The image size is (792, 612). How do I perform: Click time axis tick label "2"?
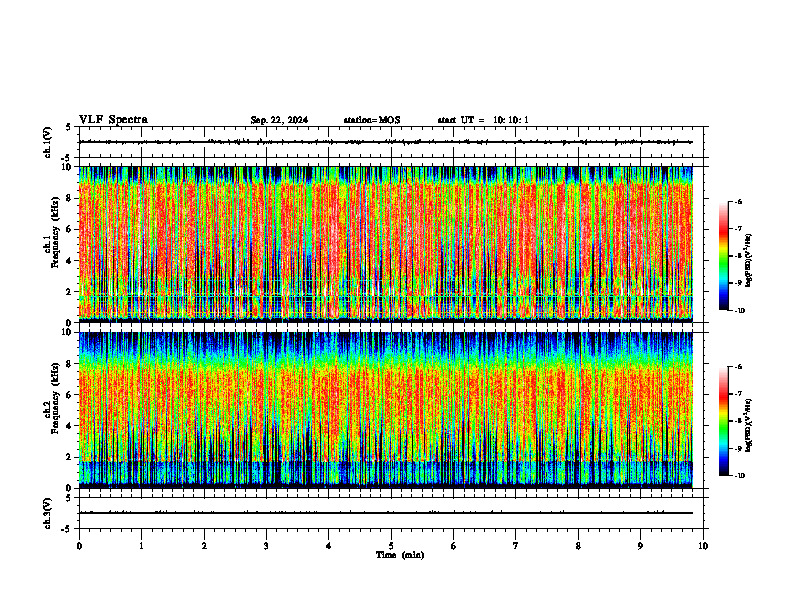point(204,546)
